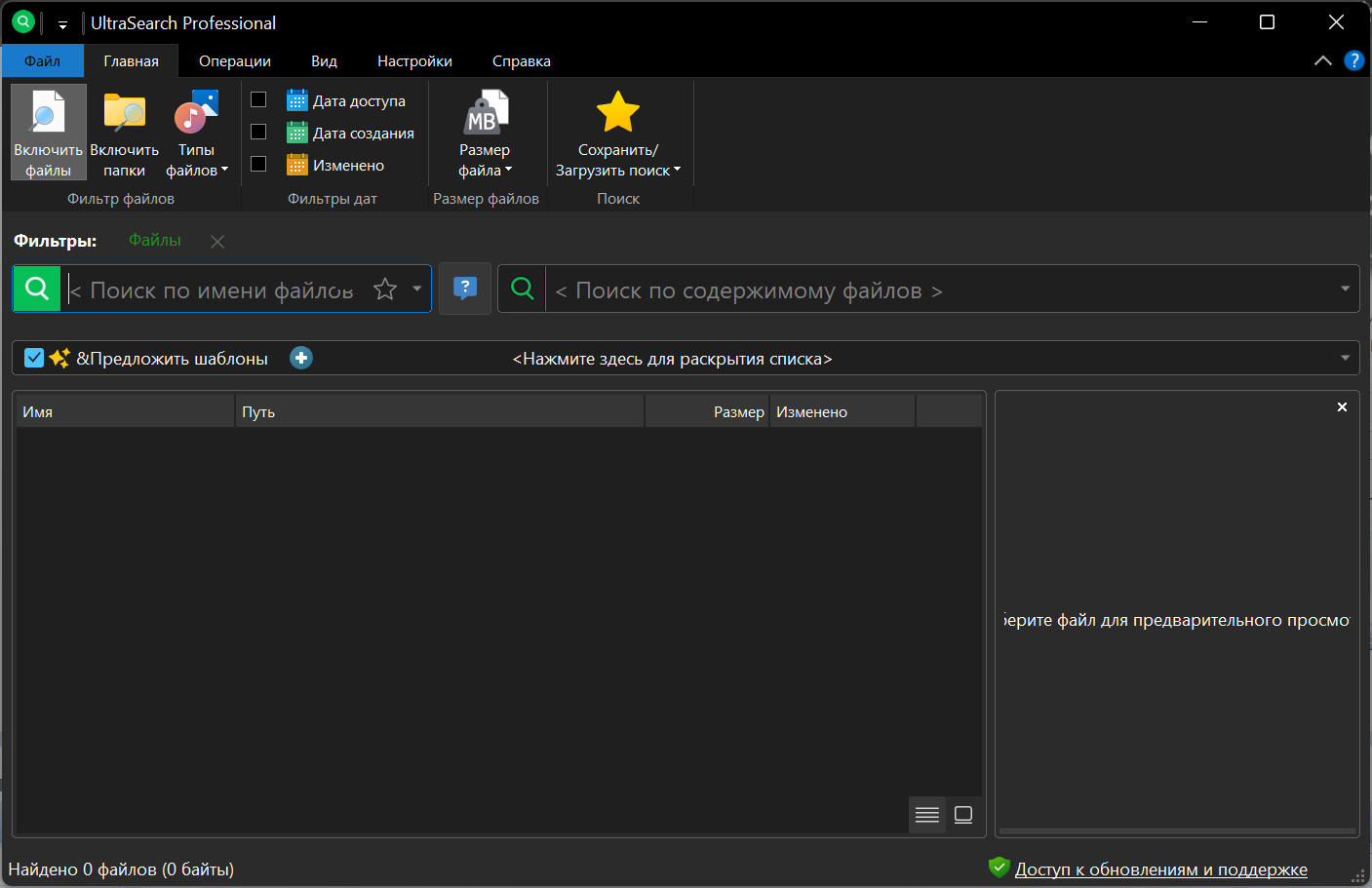Image resolution: width=1372 pixels, height=888 pixels.
Task: Switch to the Справка ribbon tab
Action: pyautogui.click(x=522, y=60)
